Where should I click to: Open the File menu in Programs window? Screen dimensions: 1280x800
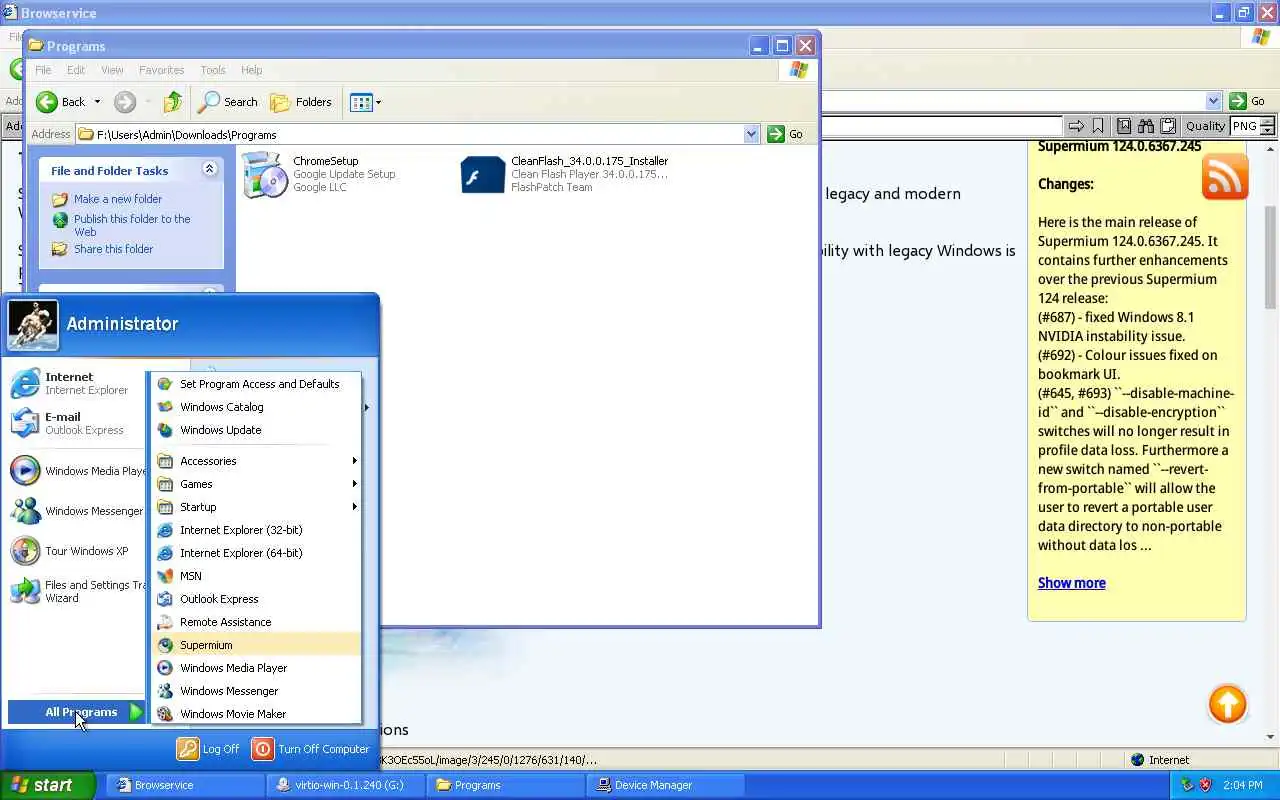tap(43, 70)
